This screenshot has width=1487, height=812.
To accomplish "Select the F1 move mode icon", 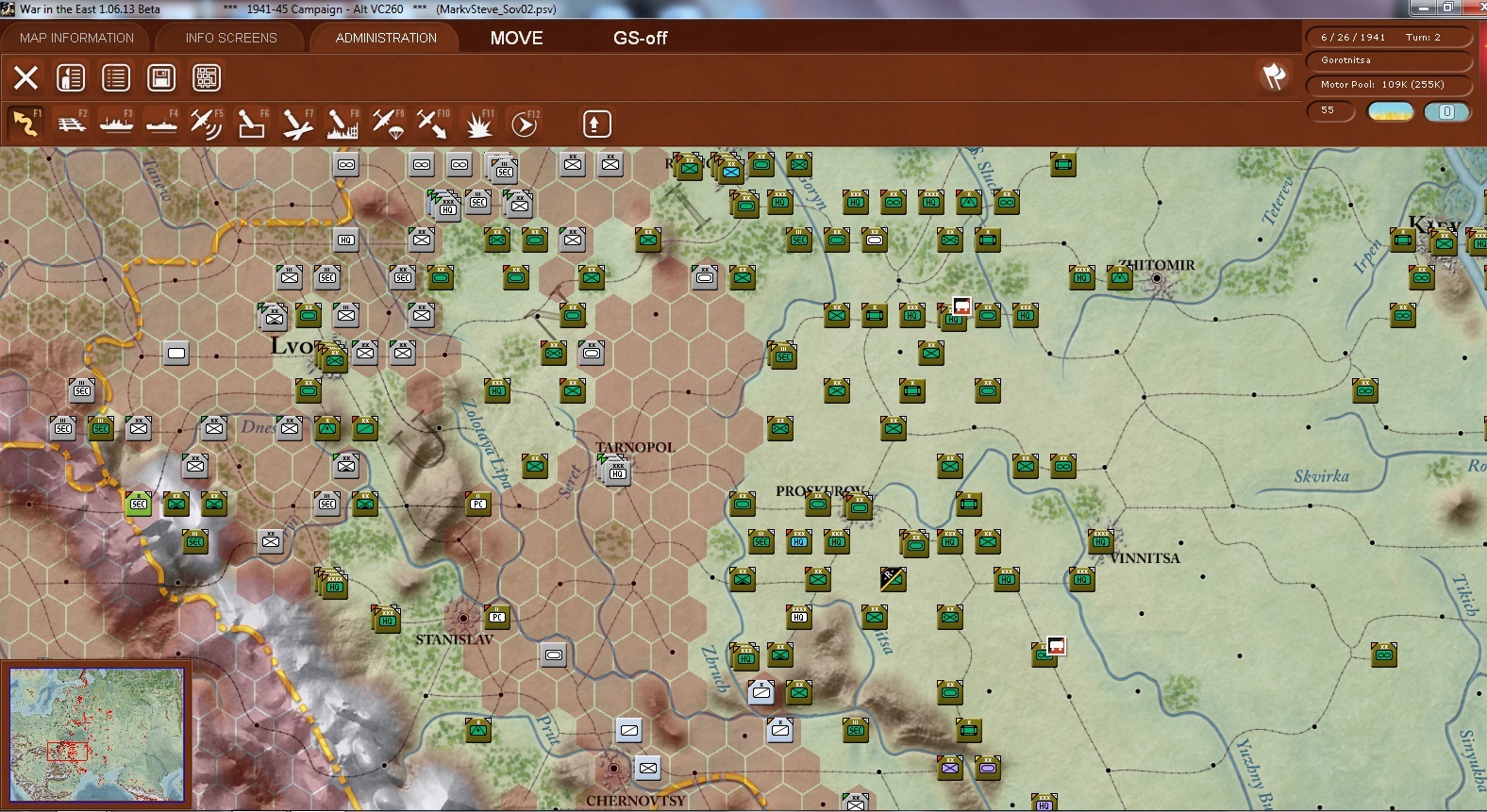I will click(x=25, y=124).
